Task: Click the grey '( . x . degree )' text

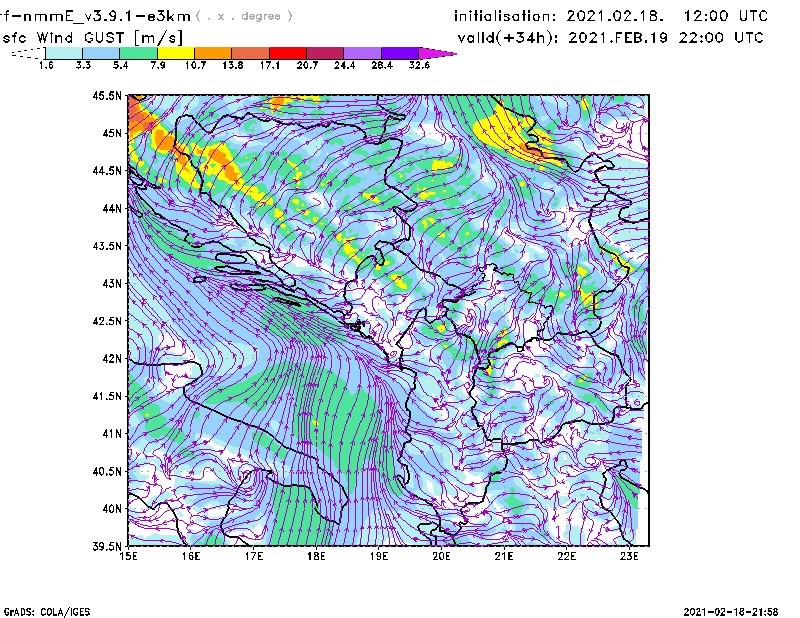Action: [x=244, y=16]
